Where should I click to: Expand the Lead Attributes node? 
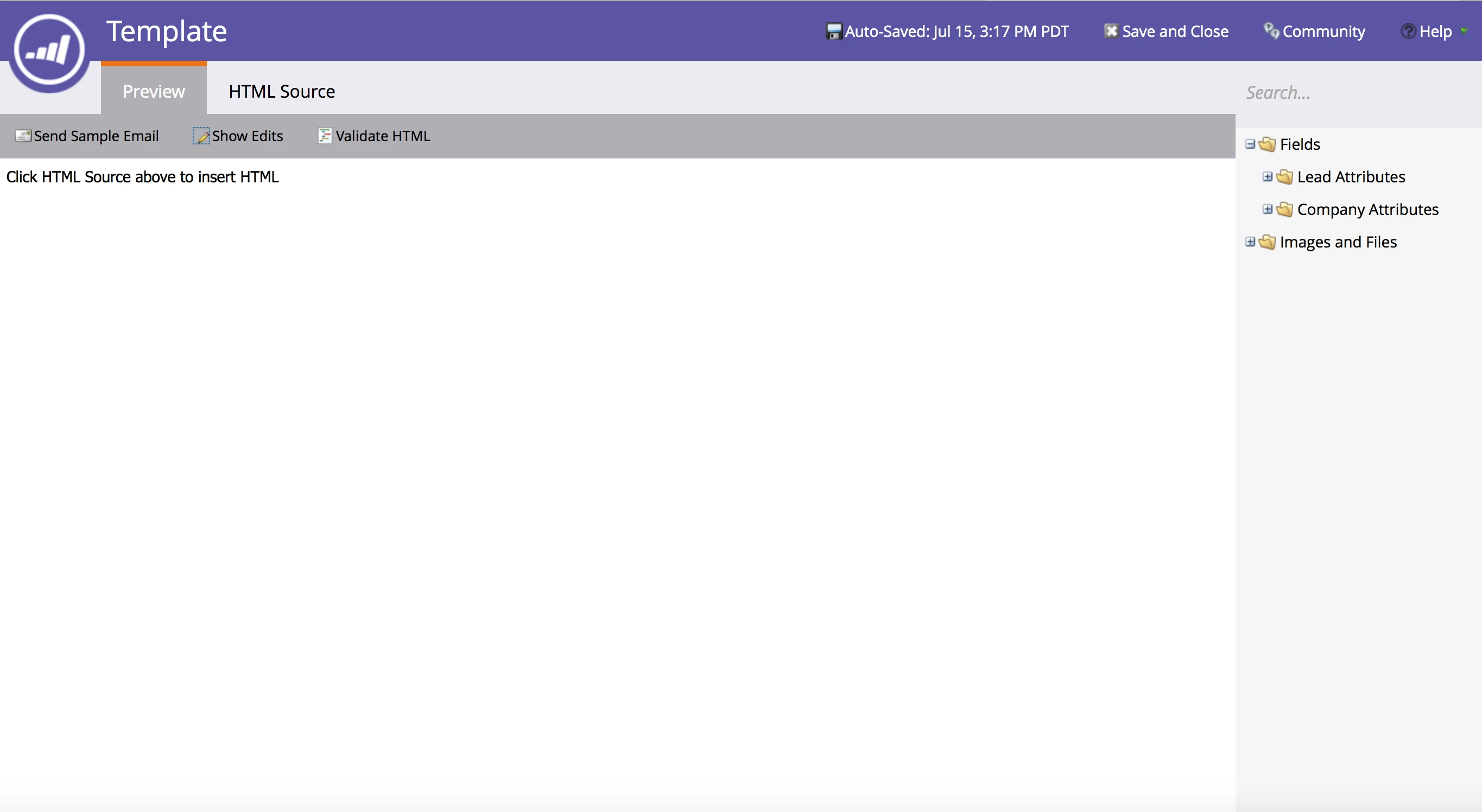pos(1268,176)
